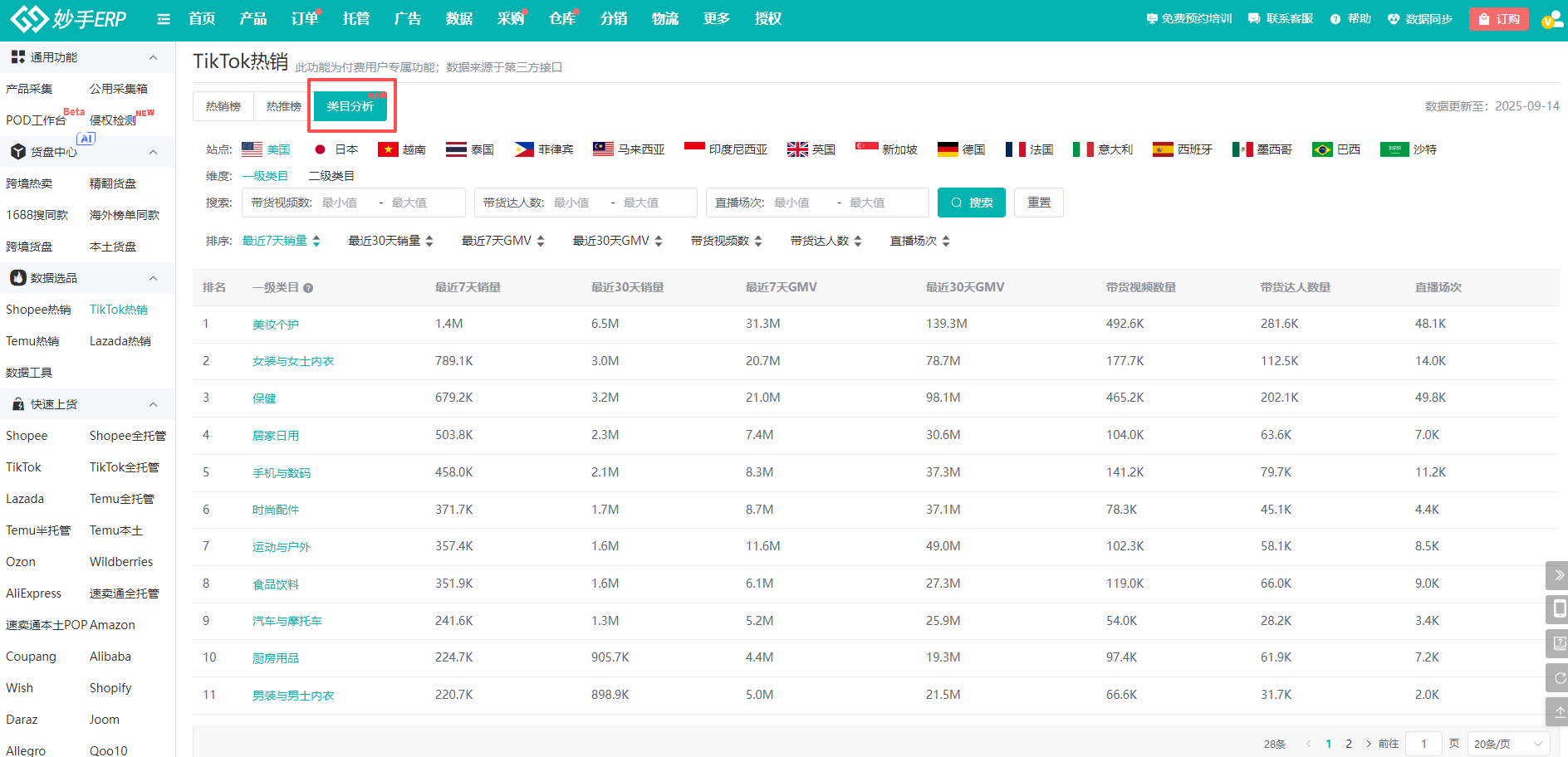Click the mobile phone icon on right edge
Screen dimensions: 1568x757
click(1559, 608)
